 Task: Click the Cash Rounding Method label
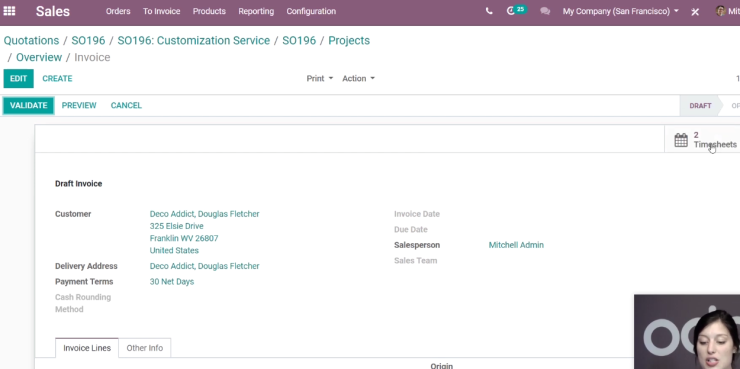point(83,303)
